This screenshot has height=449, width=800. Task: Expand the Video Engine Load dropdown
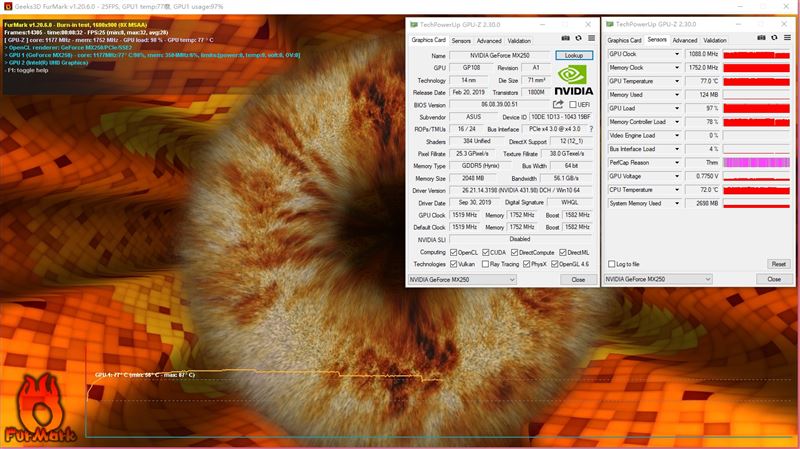click(677, 136)
